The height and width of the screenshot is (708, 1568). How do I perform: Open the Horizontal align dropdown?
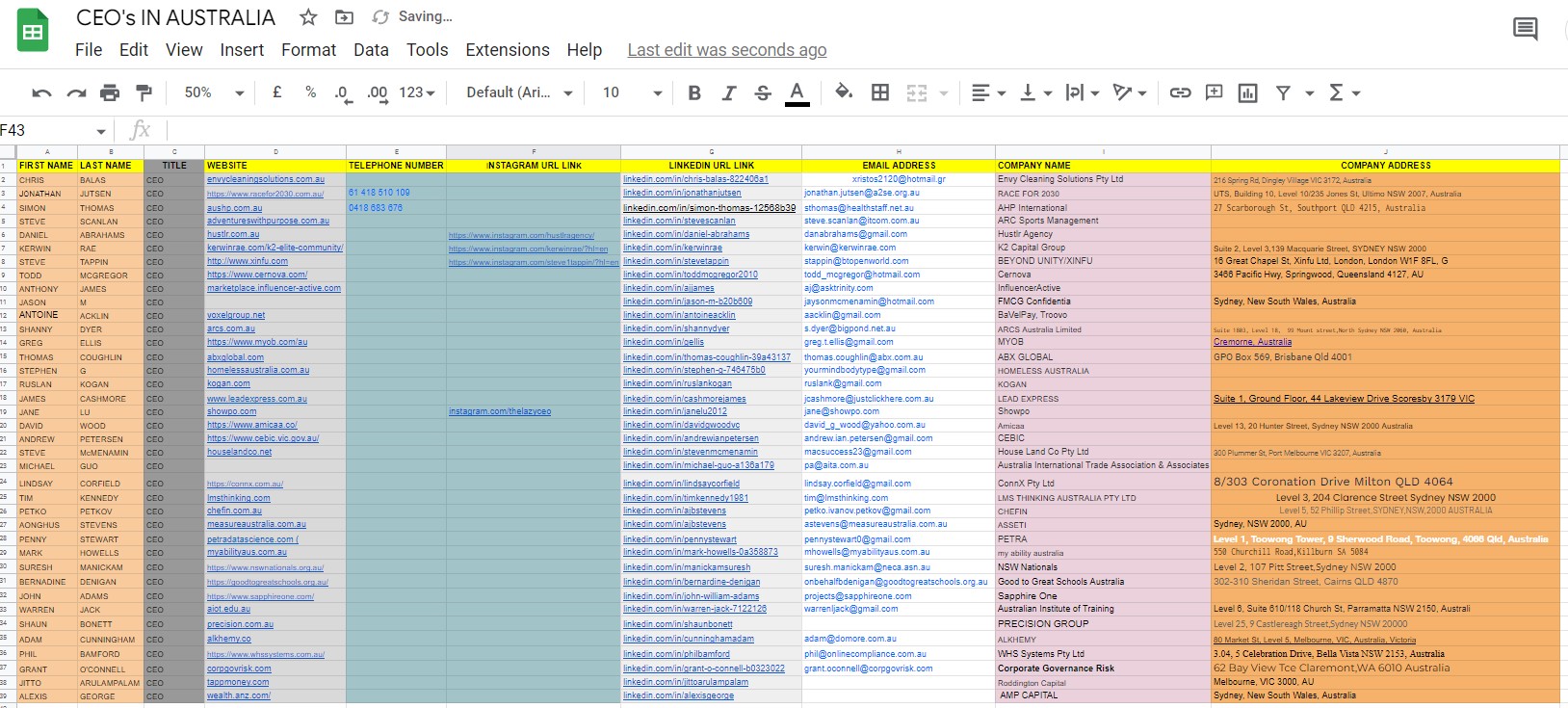pyautogui.click(x=988, y=92)
